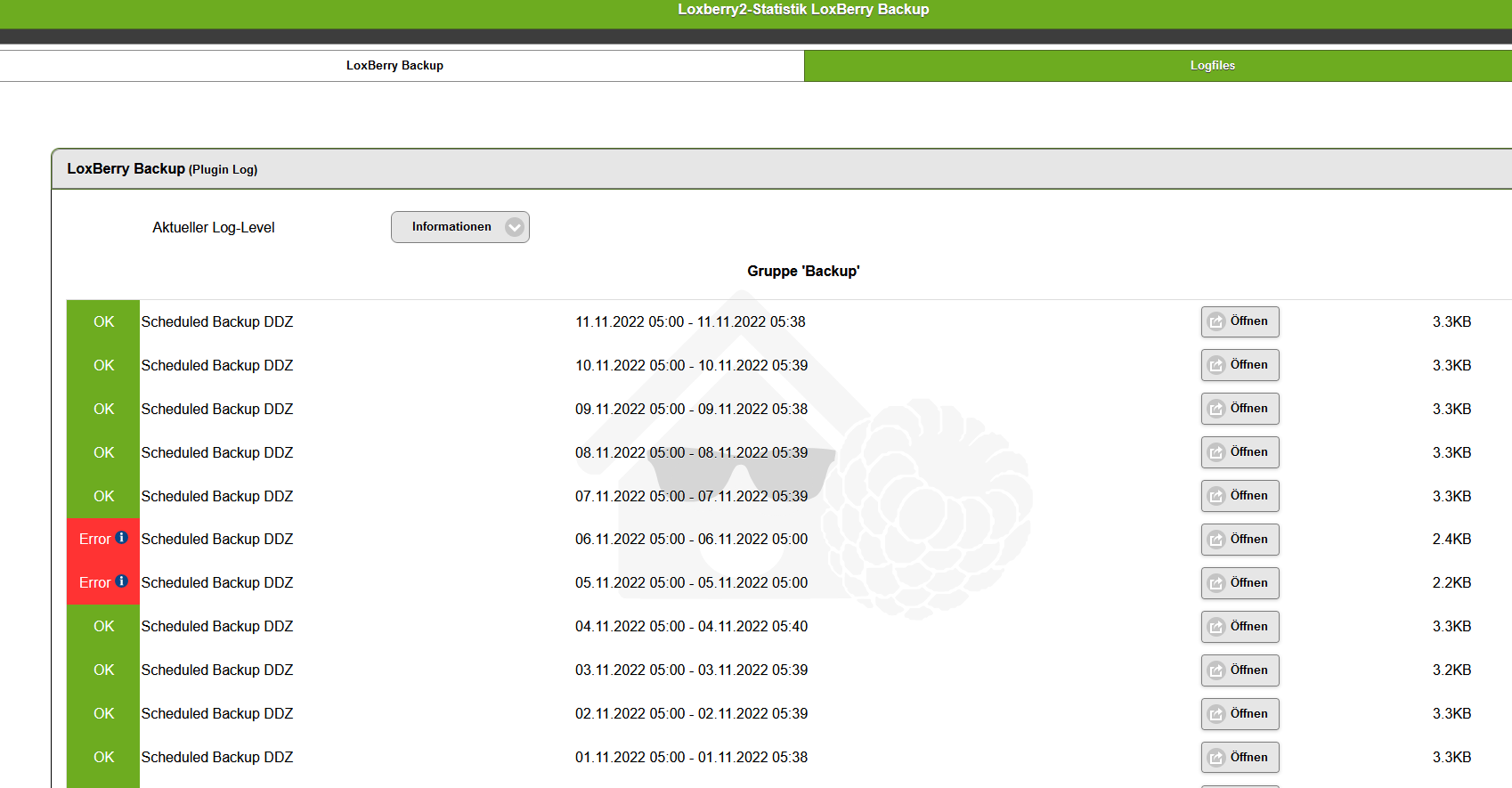Click the Gruppe 'Backup' heading
The image size is (1512, 788).
pyautogui.click(x=803, y=272)
